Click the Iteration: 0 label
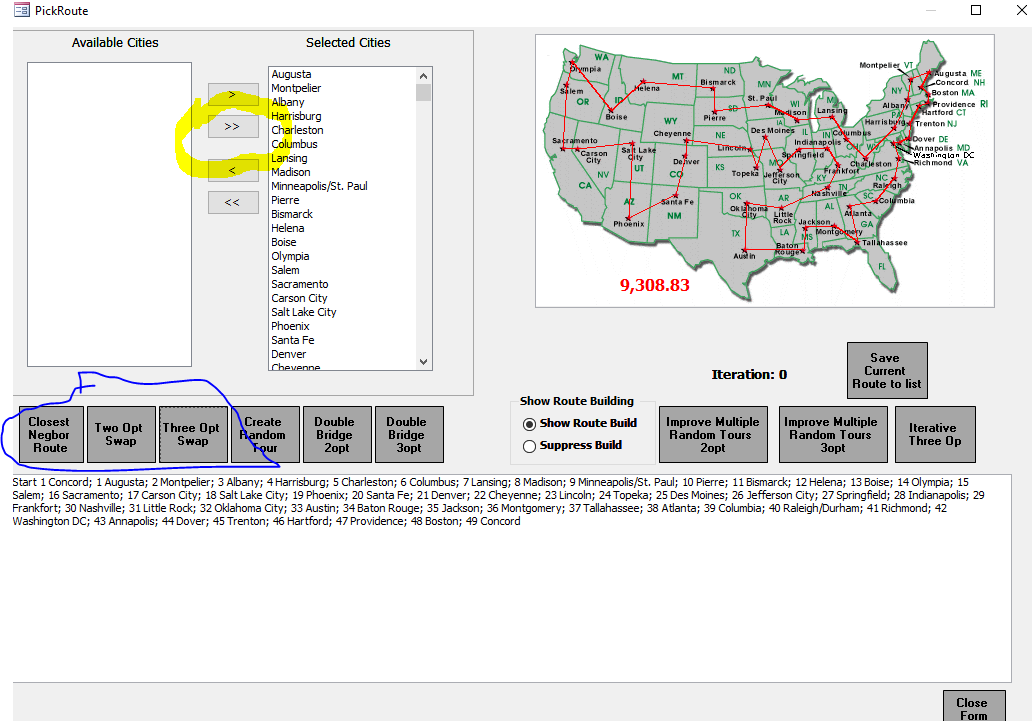The height and width of the screenshot is (721, 1032). tap(749, 375)
